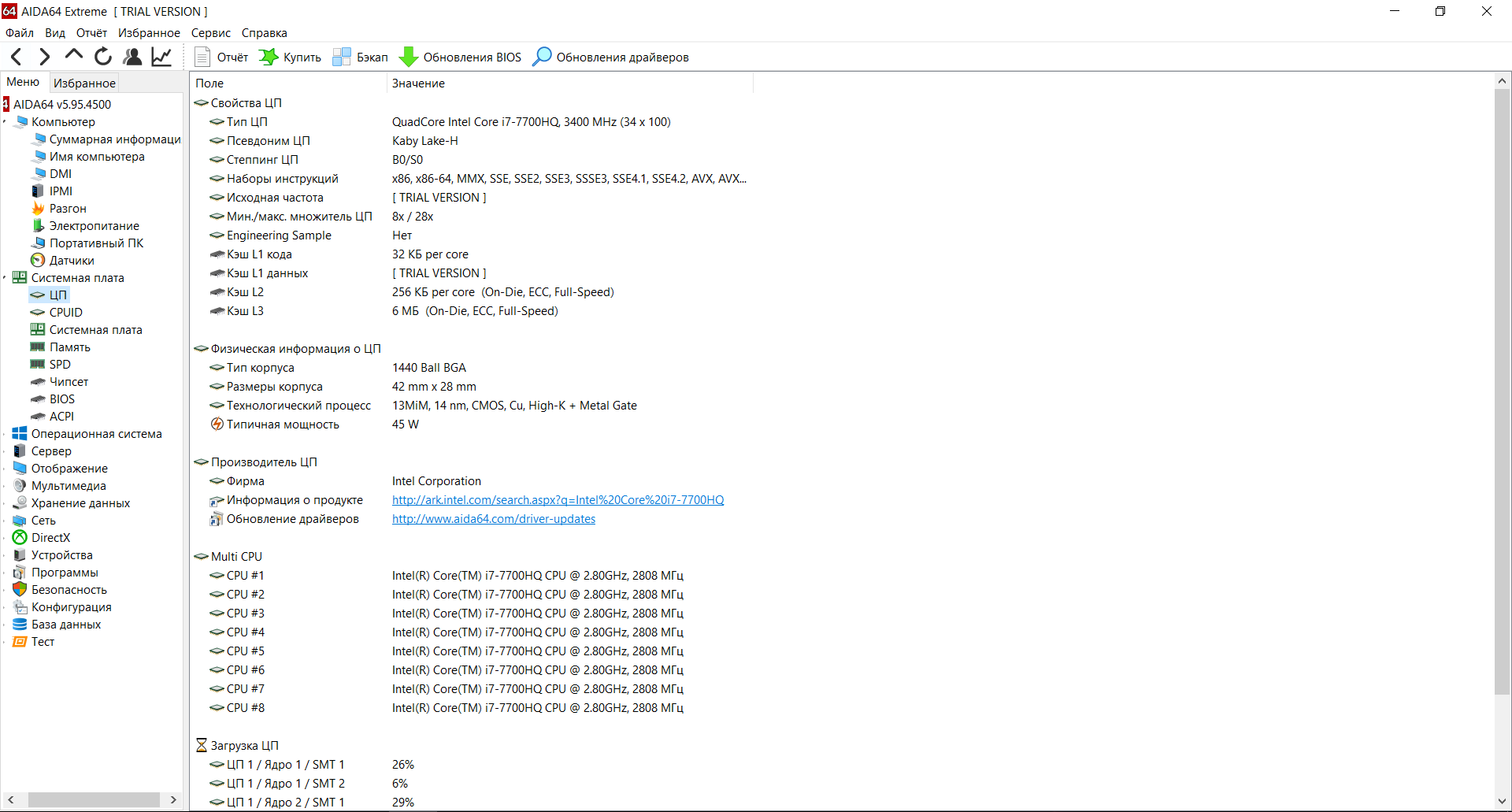Select the Кэш L3 row
Viewport: 1512px width, 812px height.
[472, 311]
